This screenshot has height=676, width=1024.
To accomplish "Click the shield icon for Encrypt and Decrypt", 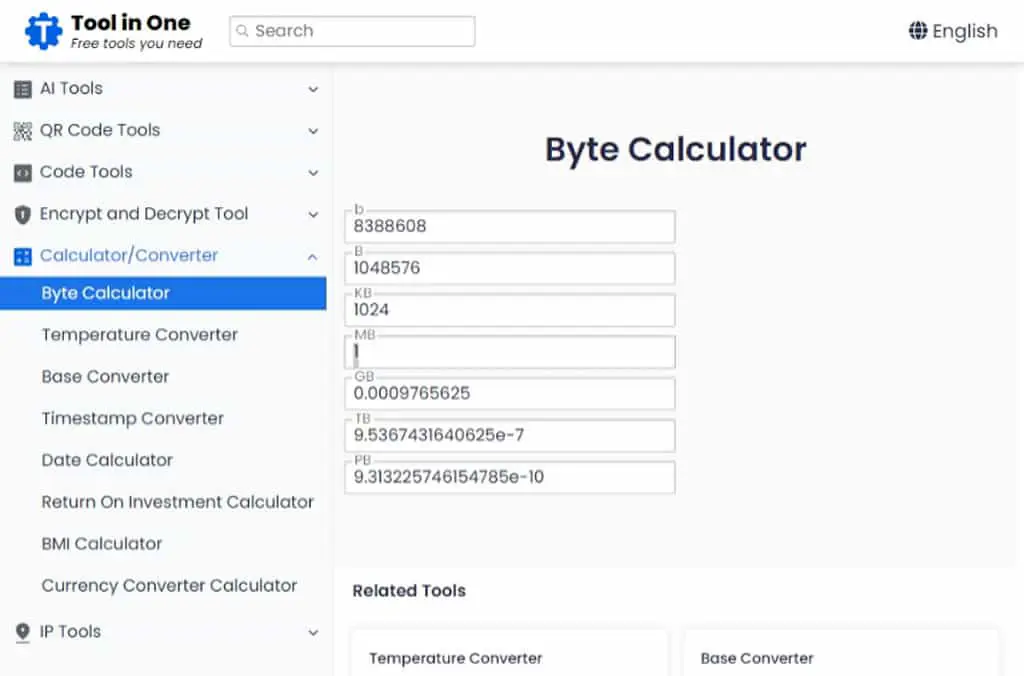I will click(23, 214).
